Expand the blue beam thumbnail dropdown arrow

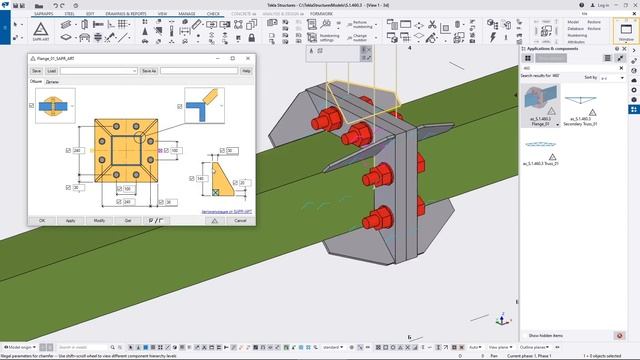tap(72, 106)
